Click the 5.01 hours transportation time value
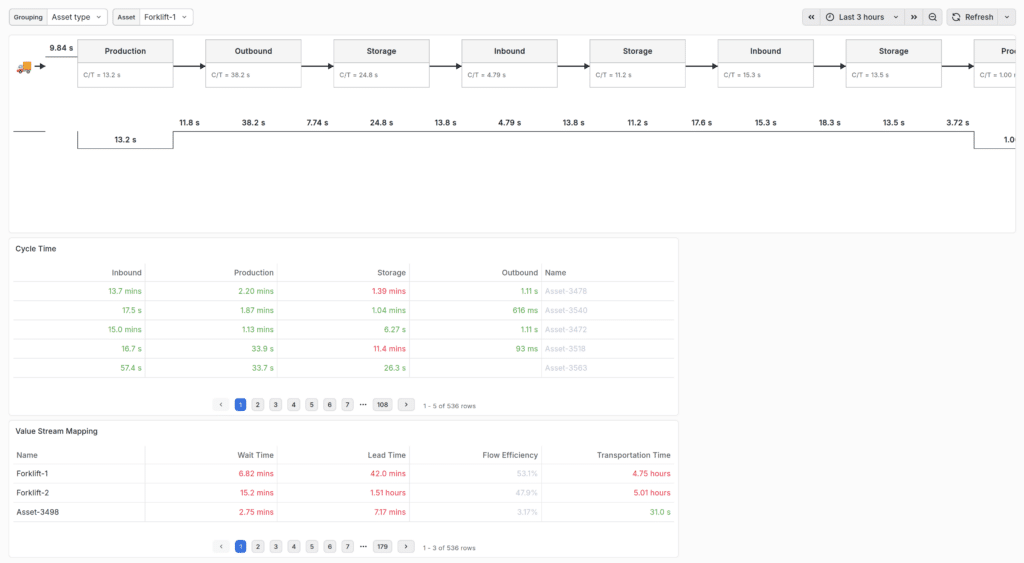Screen dimensions: 1024x563 (652, 492)
